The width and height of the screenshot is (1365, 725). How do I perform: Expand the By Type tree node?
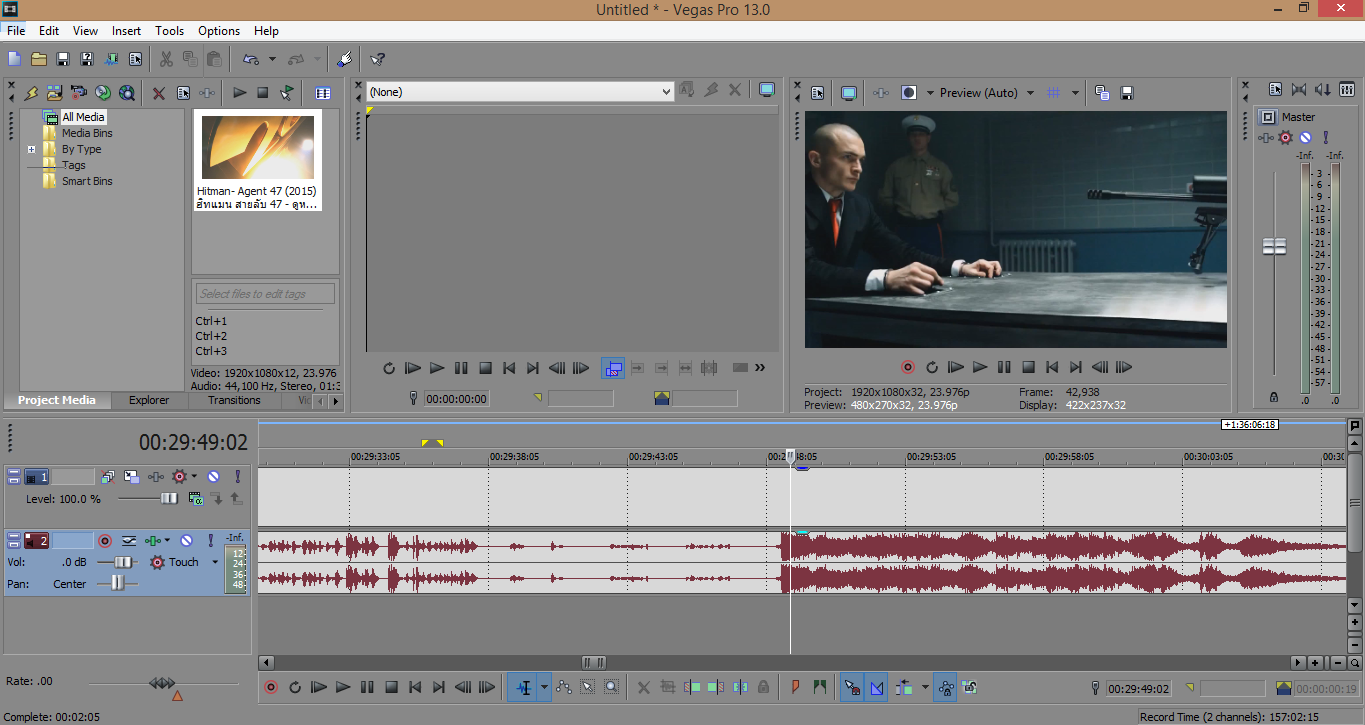pos(31,149)
